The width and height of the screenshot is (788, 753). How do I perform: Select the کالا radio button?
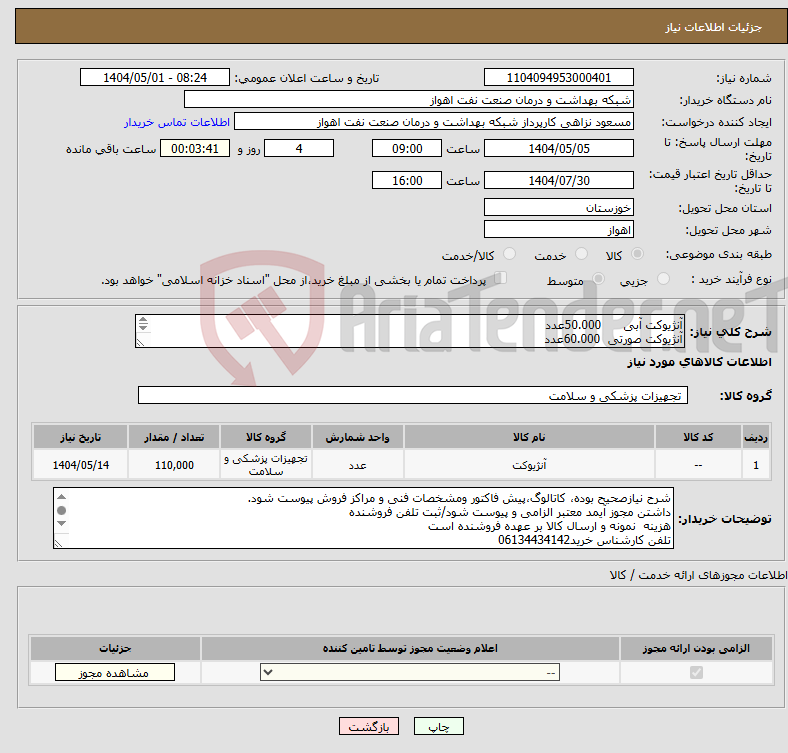639,255
